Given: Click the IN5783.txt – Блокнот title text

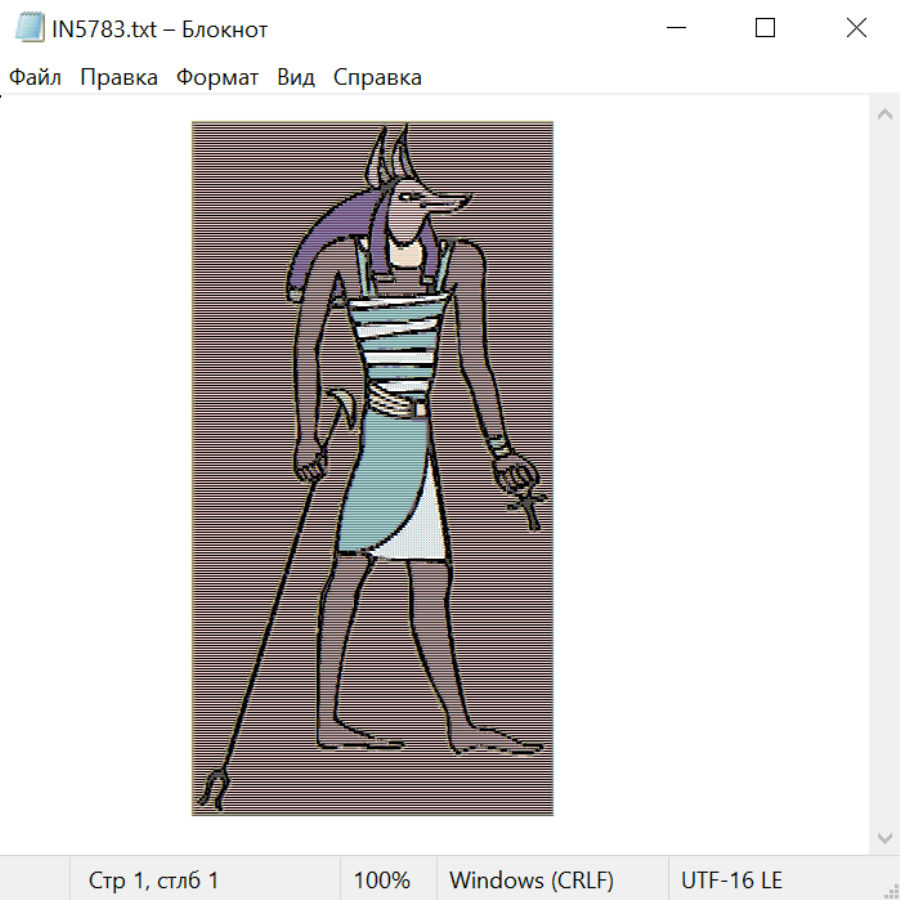Looking at the screenshot, I should tap(160, 29).
